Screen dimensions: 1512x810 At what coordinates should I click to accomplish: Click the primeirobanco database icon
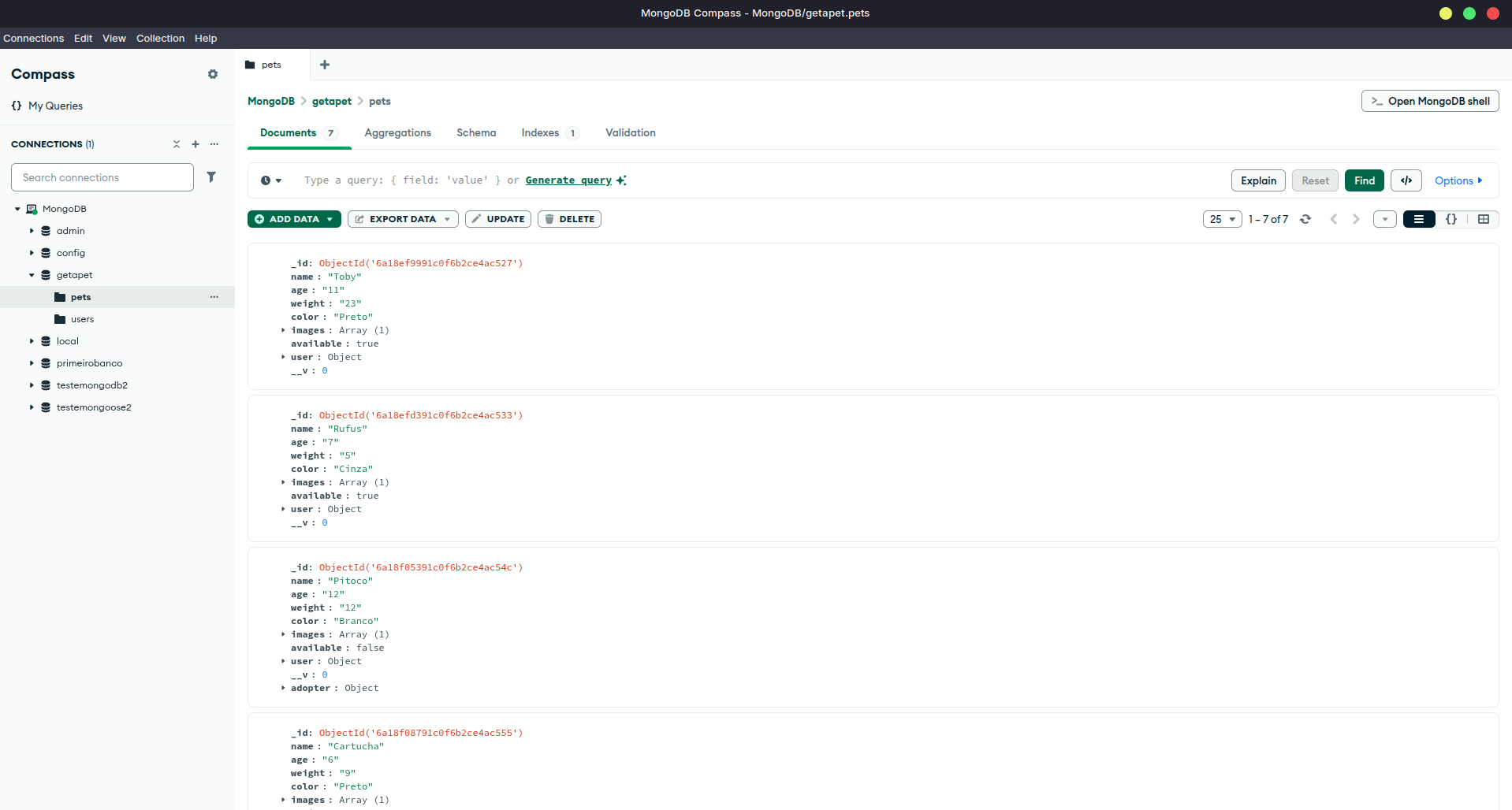[46, 363]
